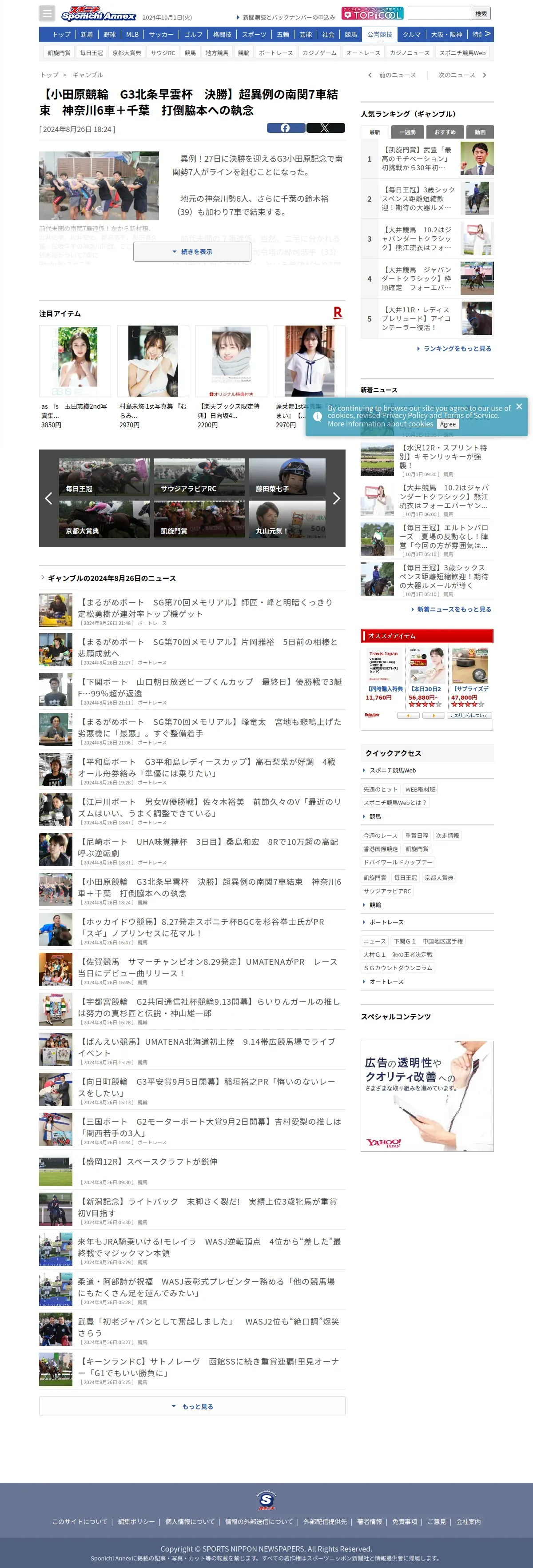Screen dimensions: 533x1568
Task: Click ドバイワールドカップデー quick access tag
Action: tap(398, 862)
